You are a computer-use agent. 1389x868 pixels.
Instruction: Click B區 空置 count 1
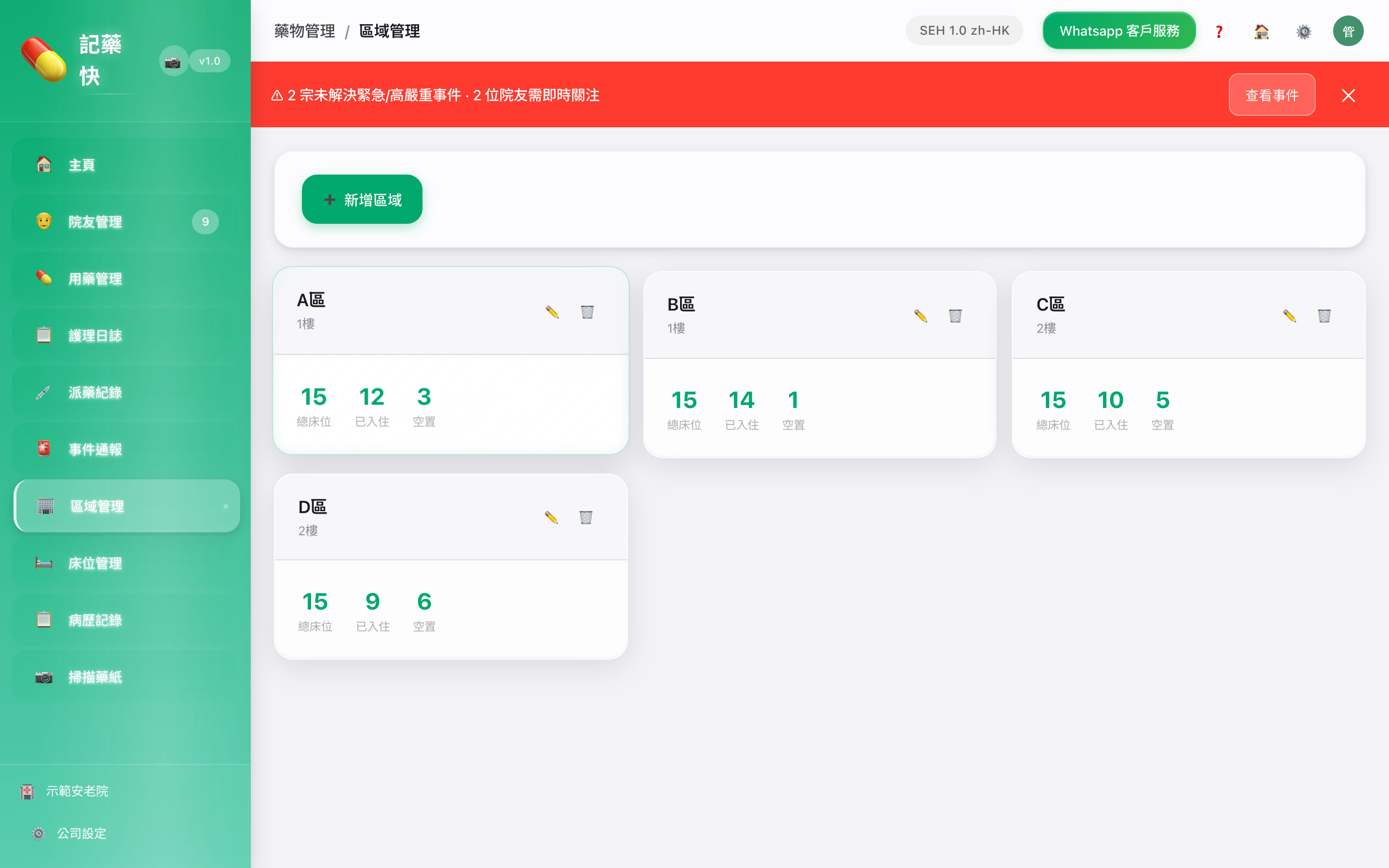tap(793, 400)
